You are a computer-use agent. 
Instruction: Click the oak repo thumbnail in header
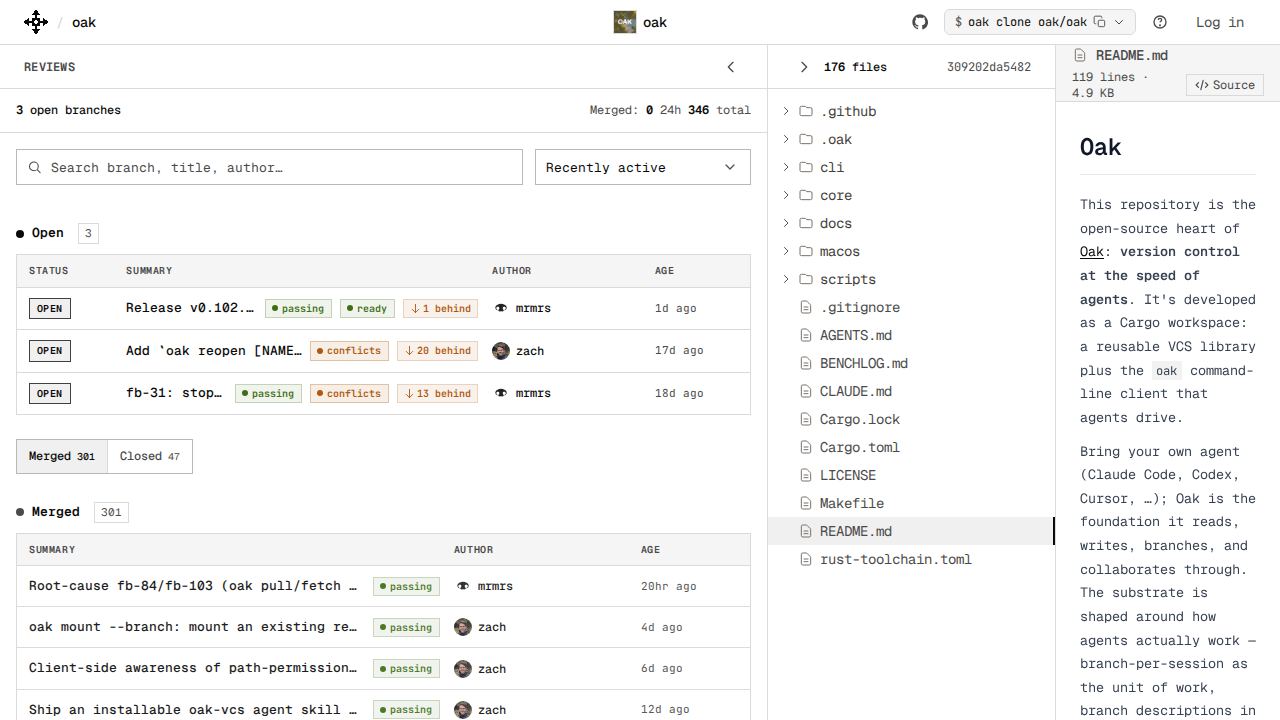tap(625, 22)
